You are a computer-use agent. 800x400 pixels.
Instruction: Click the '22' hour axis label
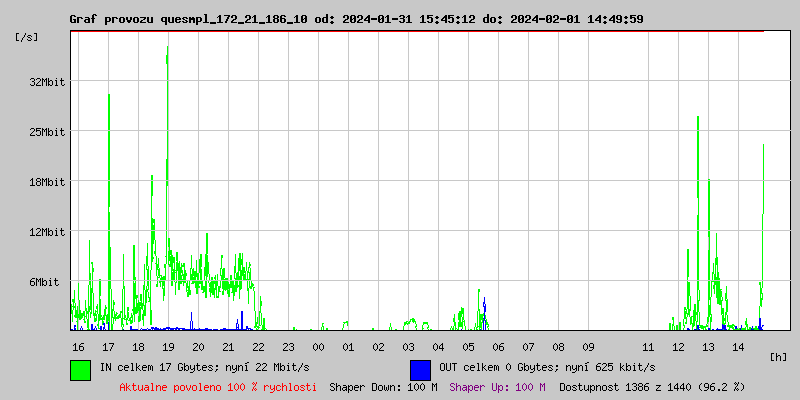pyautogui.click(x=258, y=347)
